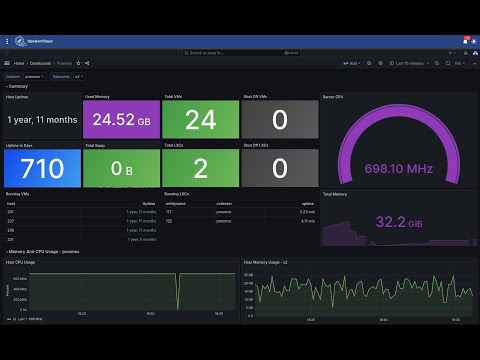Click the Total Swap panel title
Screen dimensions: 480x360
95,145
